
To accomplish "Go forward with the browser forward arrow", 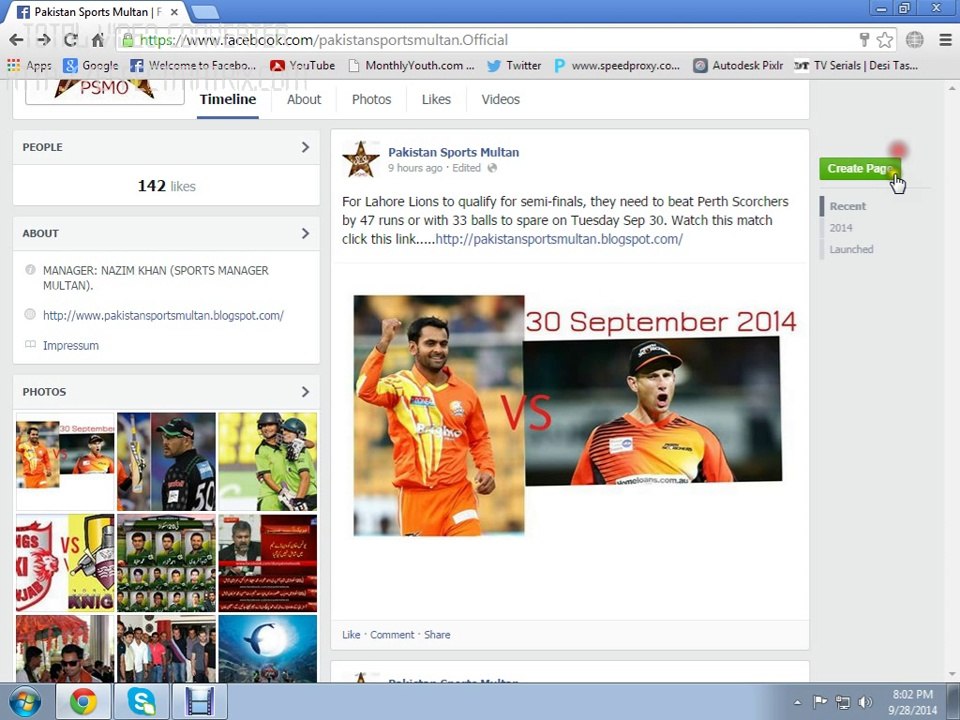I will [43, 40].
